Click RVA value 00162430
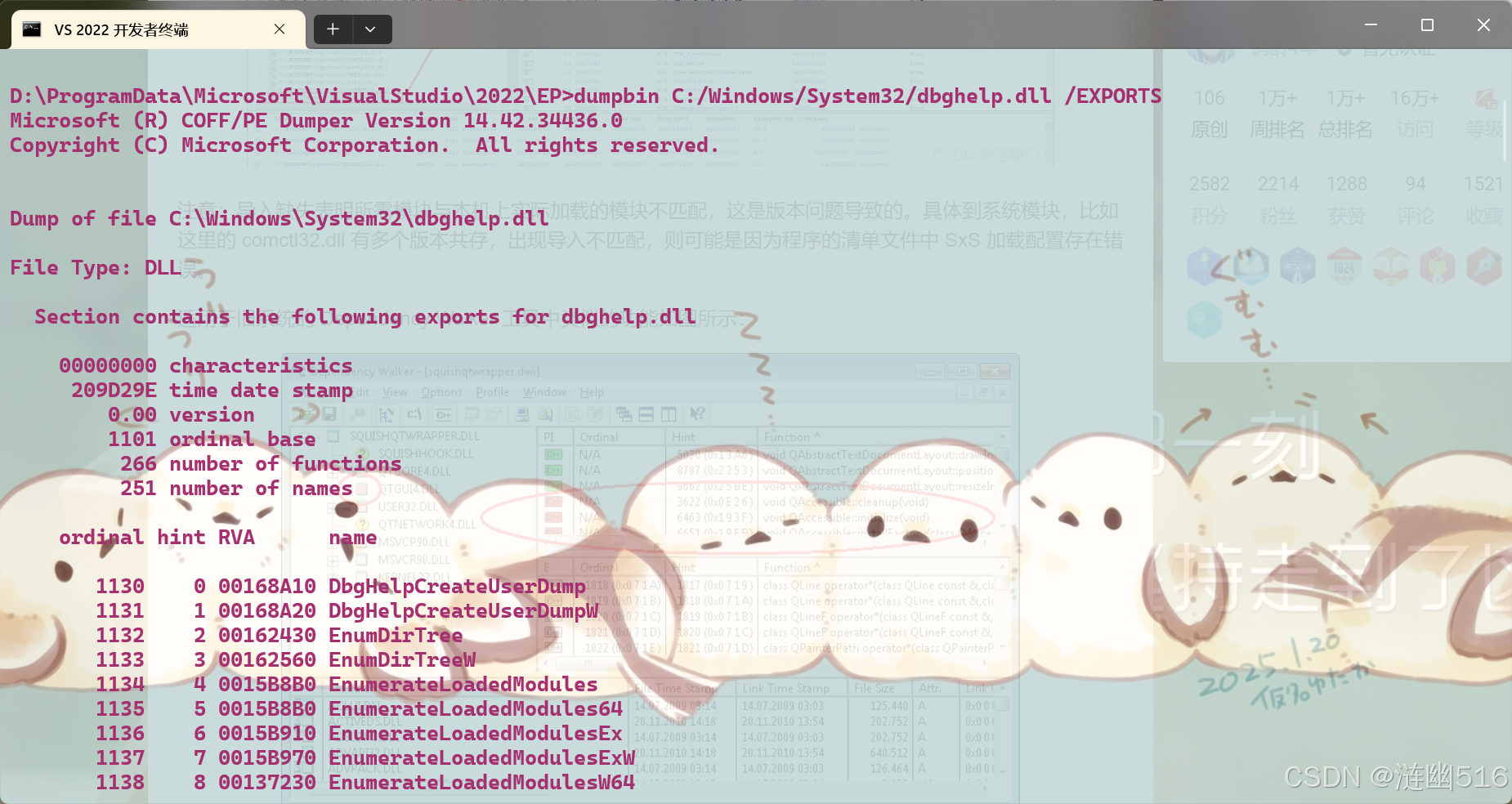The image size is (1512, 804). point(267,636)
